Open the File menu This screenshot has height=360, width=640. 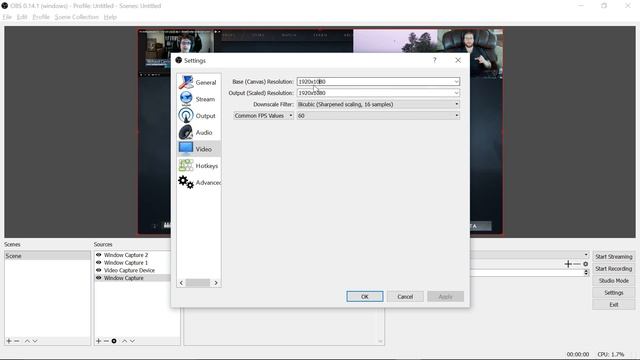7,17
